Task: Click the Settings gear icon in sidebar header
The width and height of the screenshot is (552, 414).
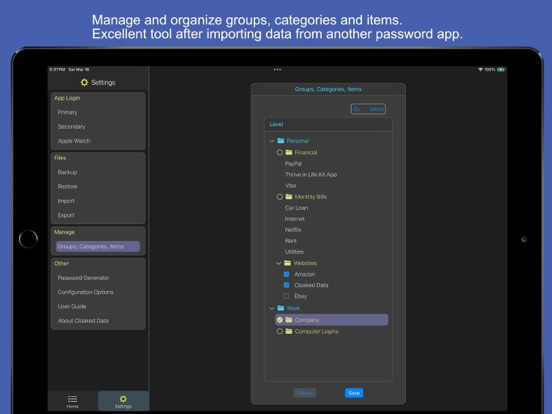Action: pyautogui.click(x=84, y=82)
